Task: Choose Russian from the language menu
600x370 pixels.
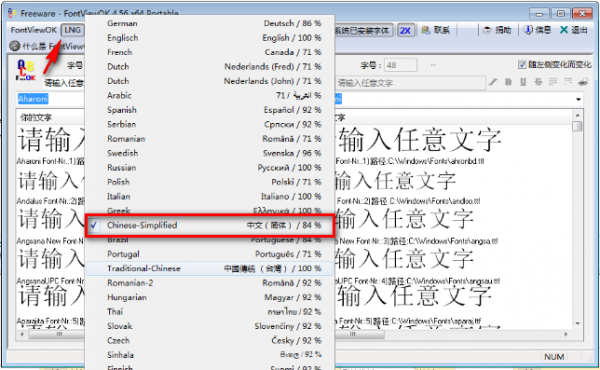Action: [x=210, y=168]
